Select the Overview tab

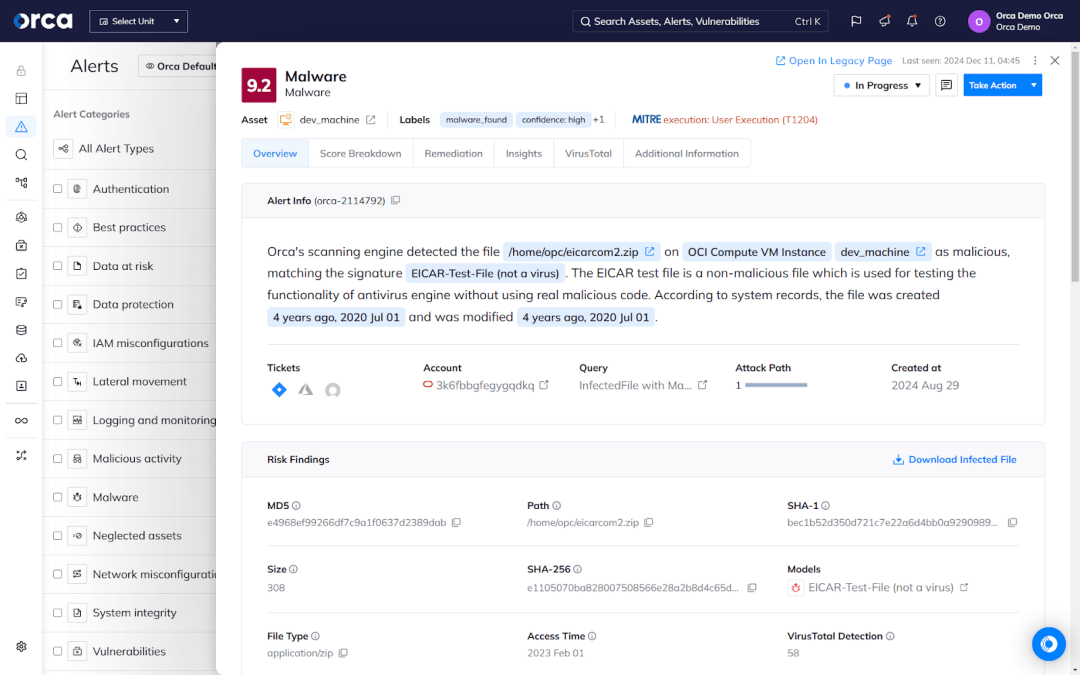tap(275, 154)
